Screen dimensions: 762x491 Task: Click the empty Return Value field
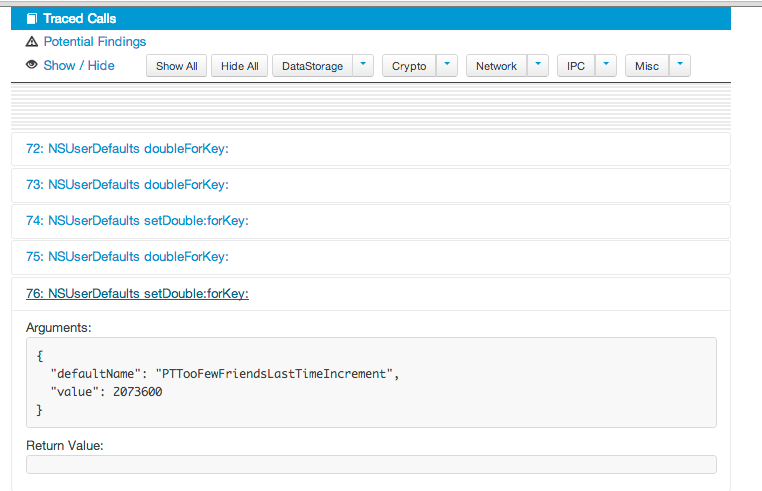[x=371, y=464]
